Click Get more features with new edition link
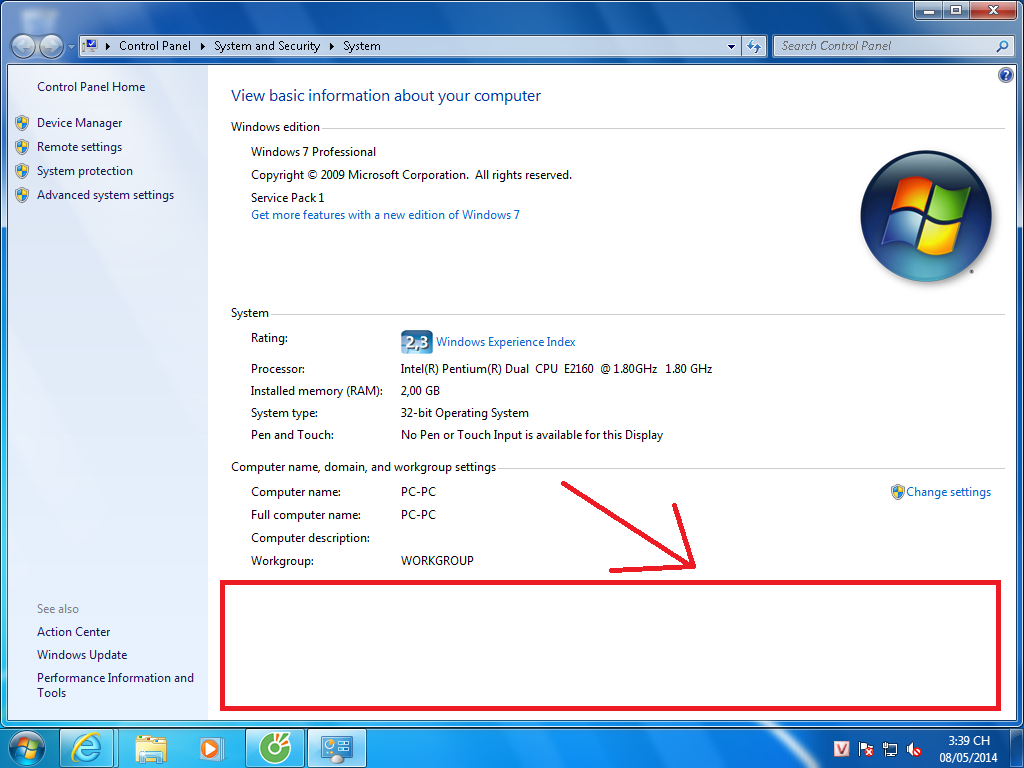Image resolution: width=1024 pixels, height=768 pixels. [x=385, y=215]
